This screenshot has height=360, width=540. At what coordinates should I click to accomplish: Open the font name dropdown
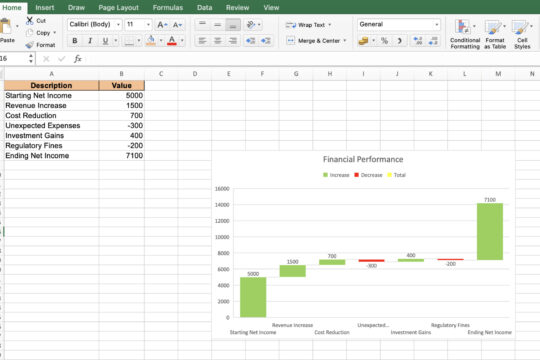(118, 24)
